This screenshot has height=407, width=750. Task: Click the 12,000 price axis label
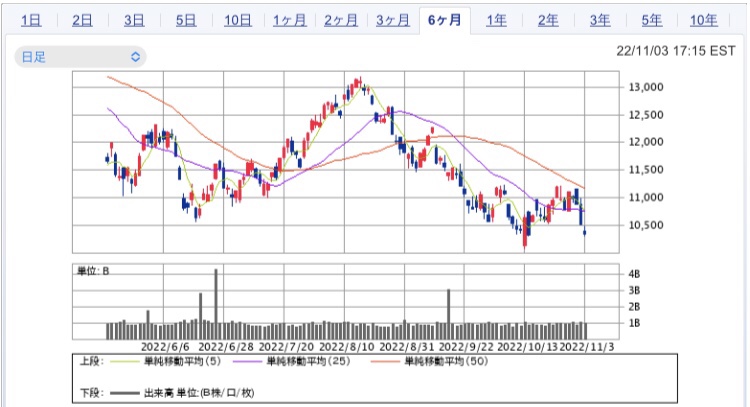646,142
